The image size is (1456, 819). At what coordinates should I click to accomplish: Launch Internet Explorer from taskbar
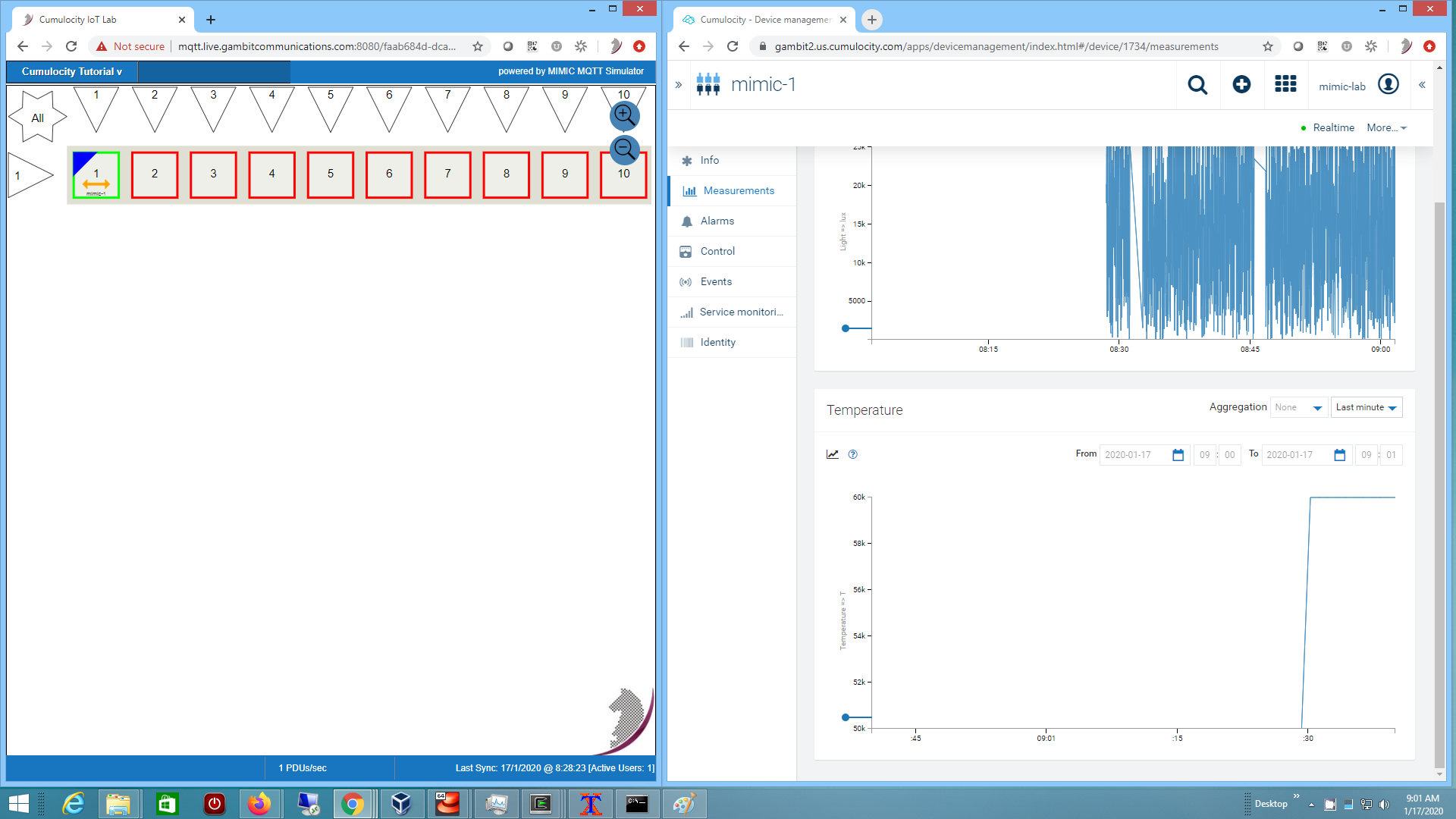(x=74, y=804)
